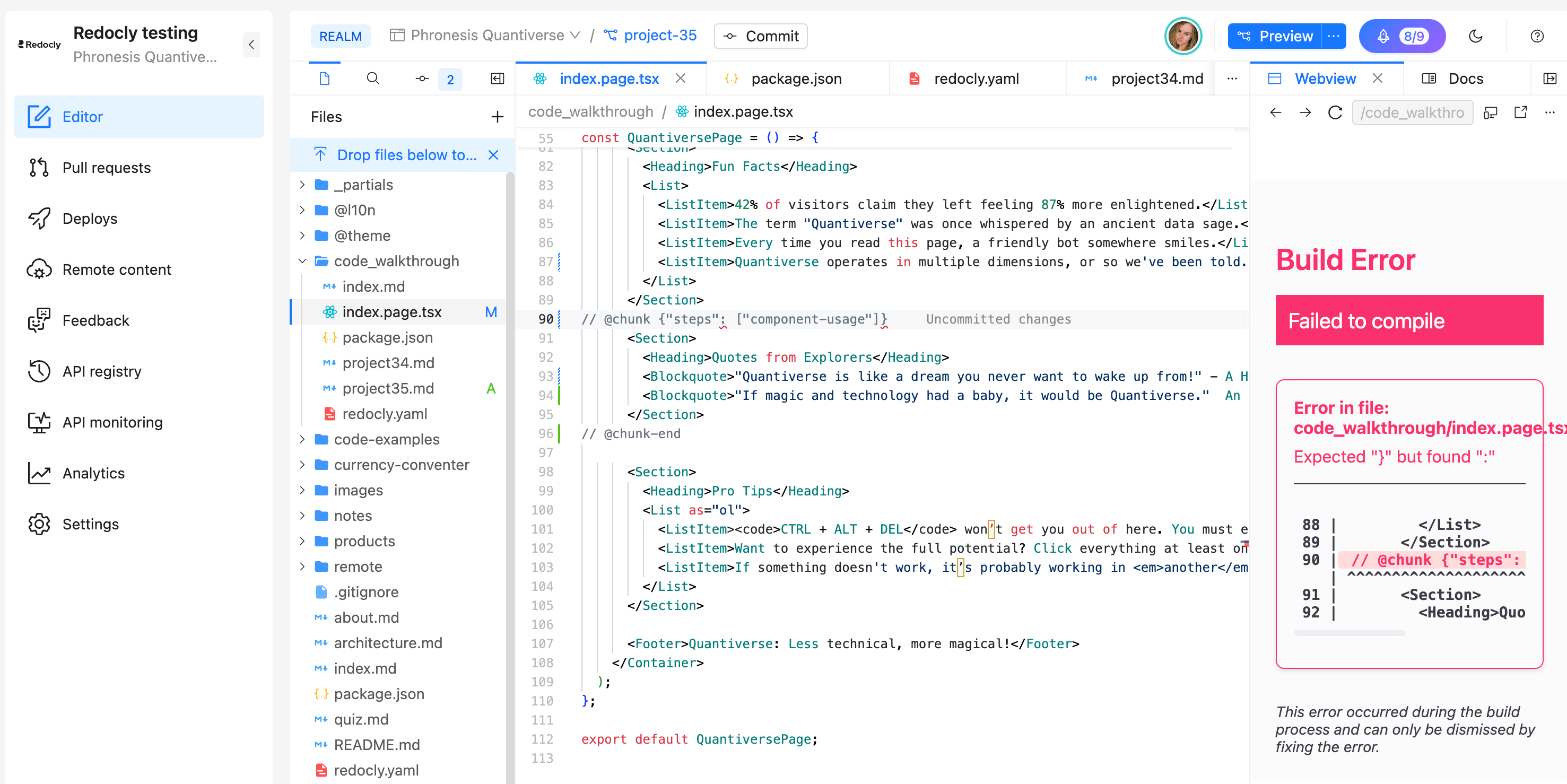Expand the products folder
The height and width of the screenshot is (784, 1567).
point(302,541)
